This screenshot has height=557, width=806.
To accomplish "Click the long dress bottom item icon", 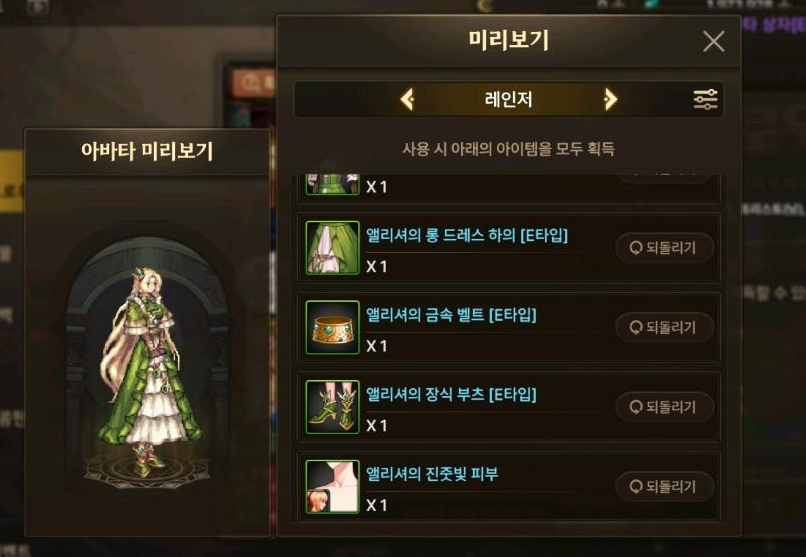I will (x=333, y=248).
